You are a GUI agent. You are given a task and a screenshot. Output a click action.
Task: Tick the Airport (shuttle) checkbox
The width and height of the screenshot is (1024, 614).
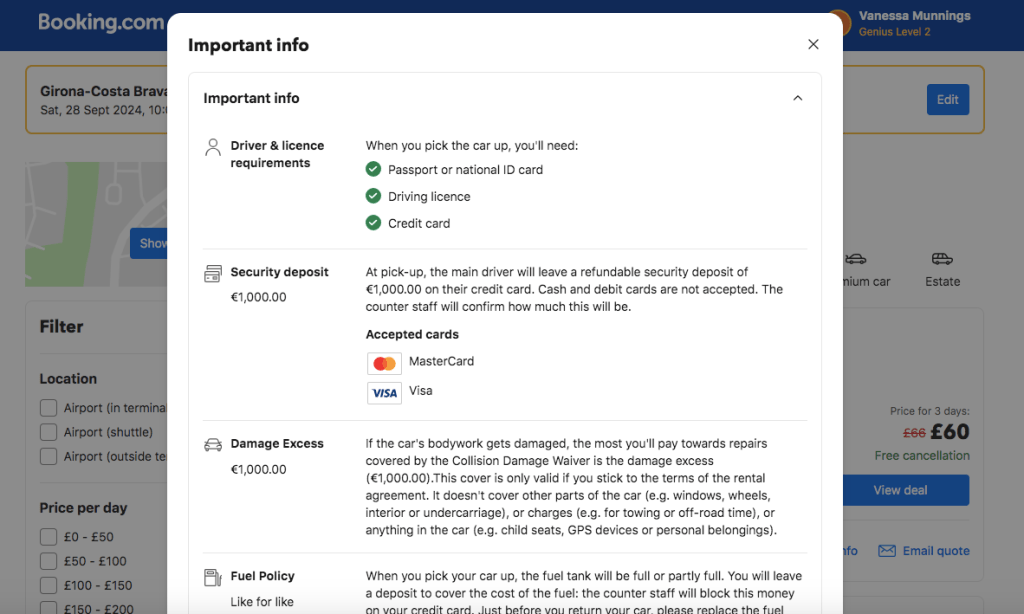[x=48, y=432]
